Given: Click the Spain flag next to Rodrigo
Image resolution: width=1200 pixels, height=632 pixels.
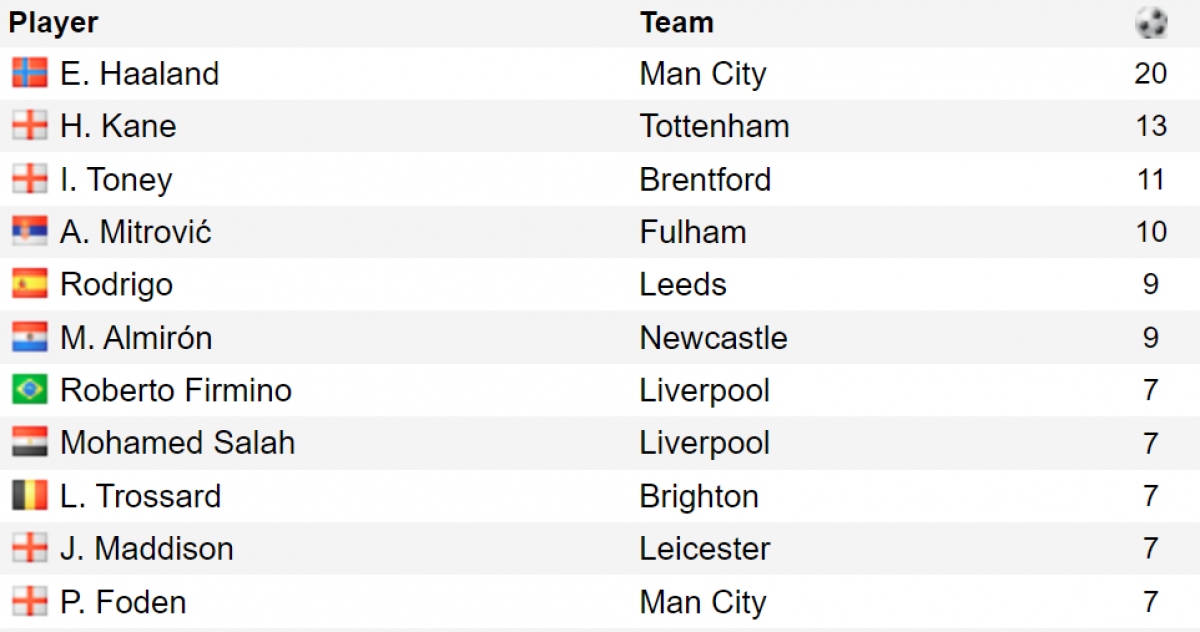Looking at the screenshot, I should click(30, 285).
